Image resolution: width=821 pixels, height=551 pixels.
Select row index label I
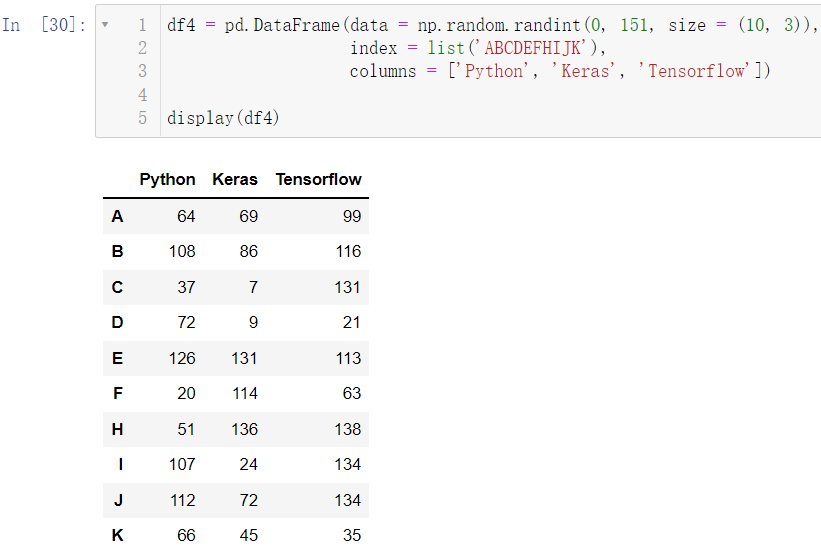point(121,465)
